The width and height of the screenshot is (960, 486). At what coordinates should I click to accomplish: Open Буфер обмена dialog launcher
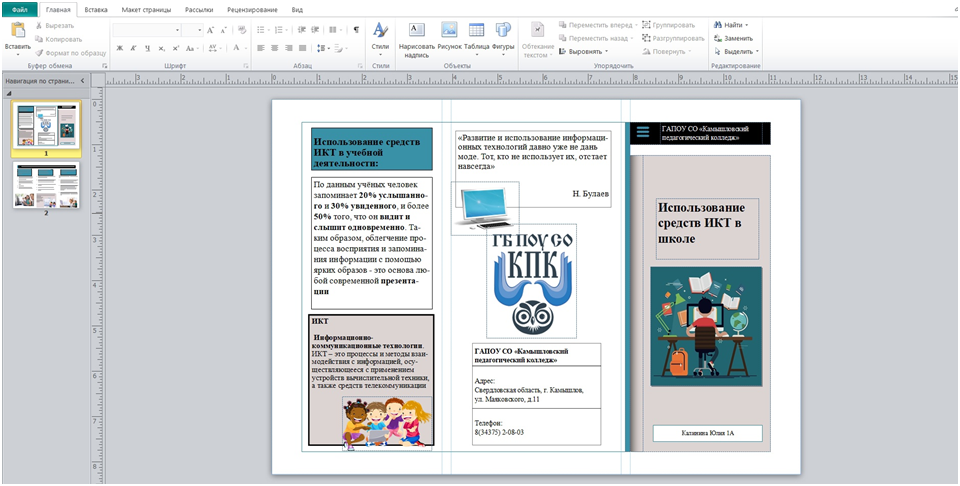coord(105,65)
